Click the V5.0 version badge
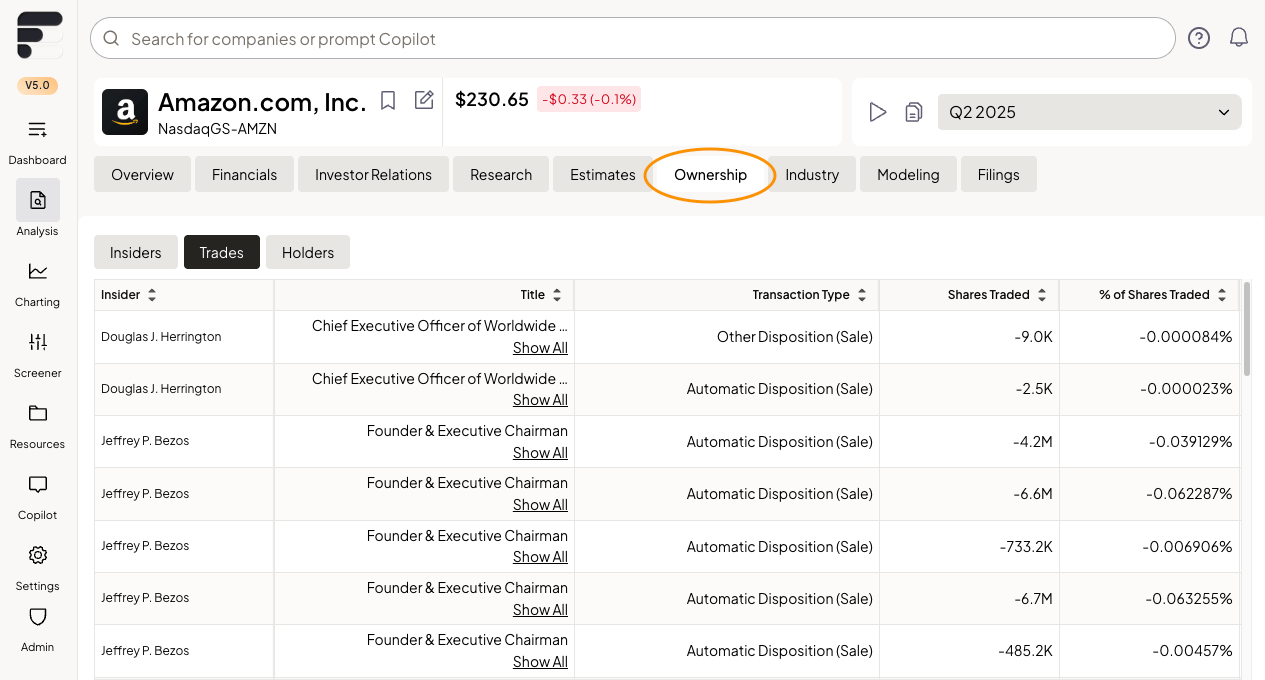Screen dimensions: 1265x680 pyautogui.click(x=37, y=85)
